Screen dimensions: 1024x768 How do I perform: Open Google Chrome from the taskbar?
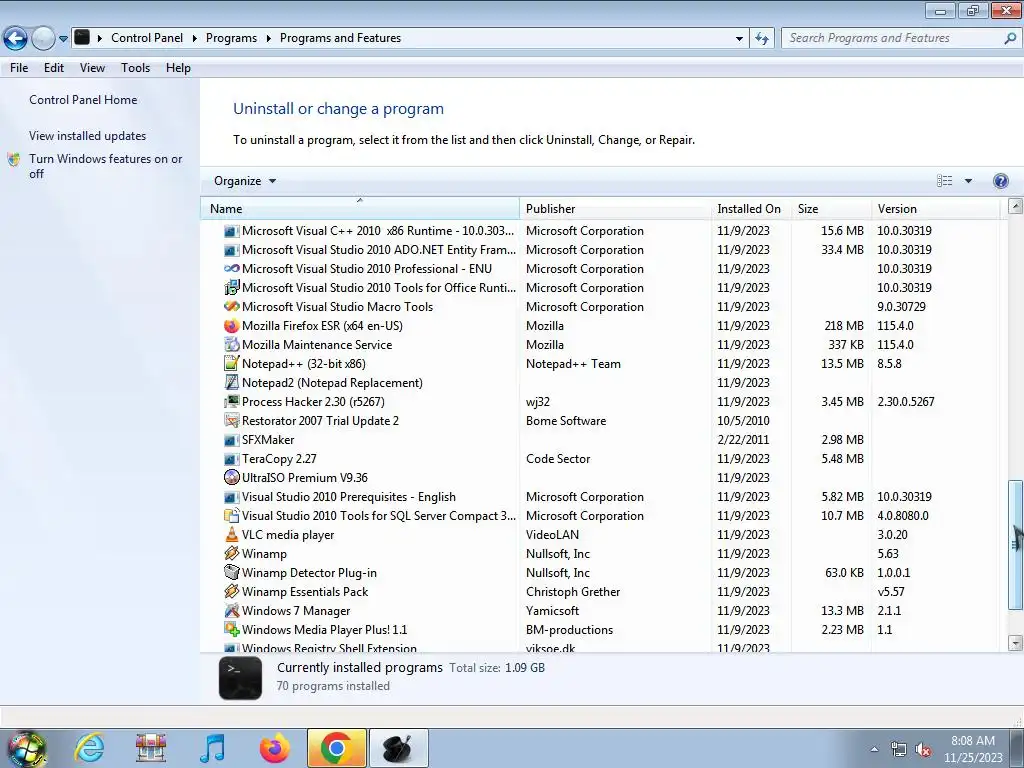(x=336, y=748)
